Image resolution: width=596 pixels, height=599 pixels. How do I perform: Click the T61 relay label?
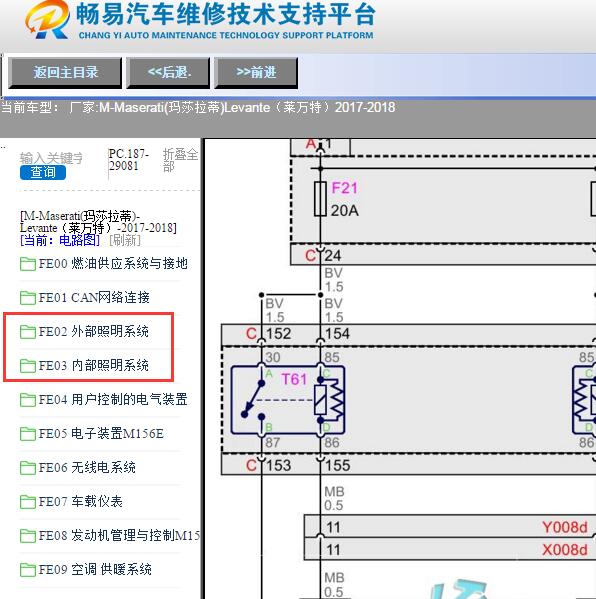click(x=294, y=379)
